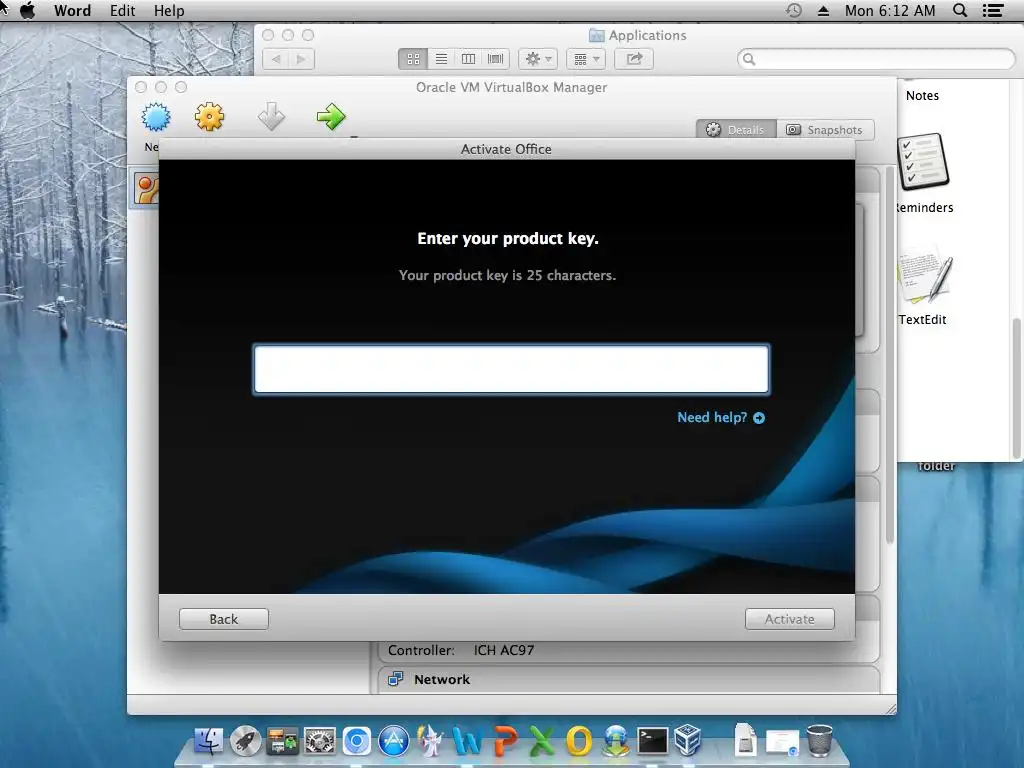1024x768 pixels.
Task: Click the Time Machine menu bar icon
Action: (793, 10)
